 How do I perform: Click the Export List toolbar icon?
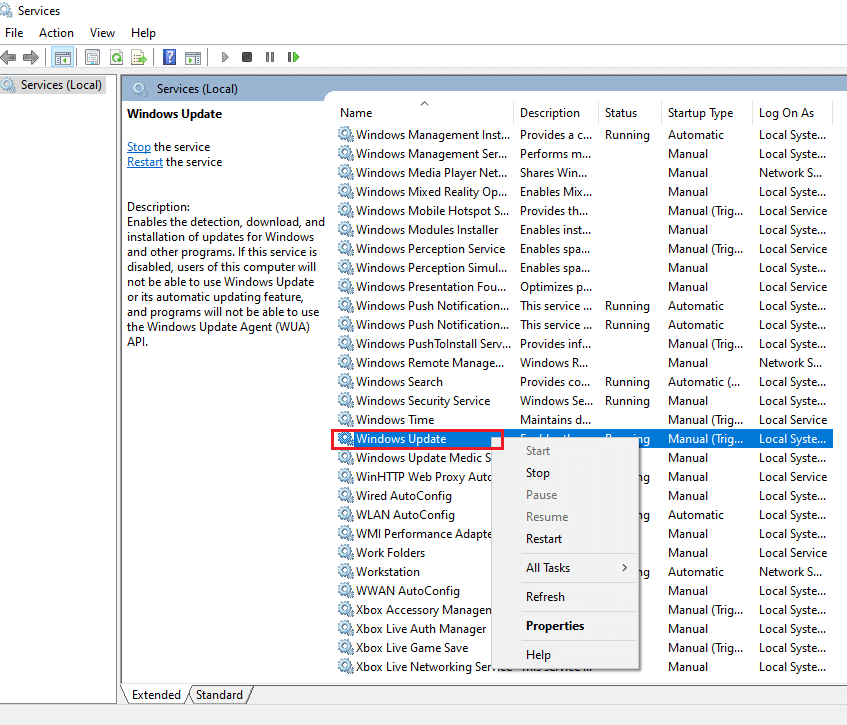click(139, 57)
